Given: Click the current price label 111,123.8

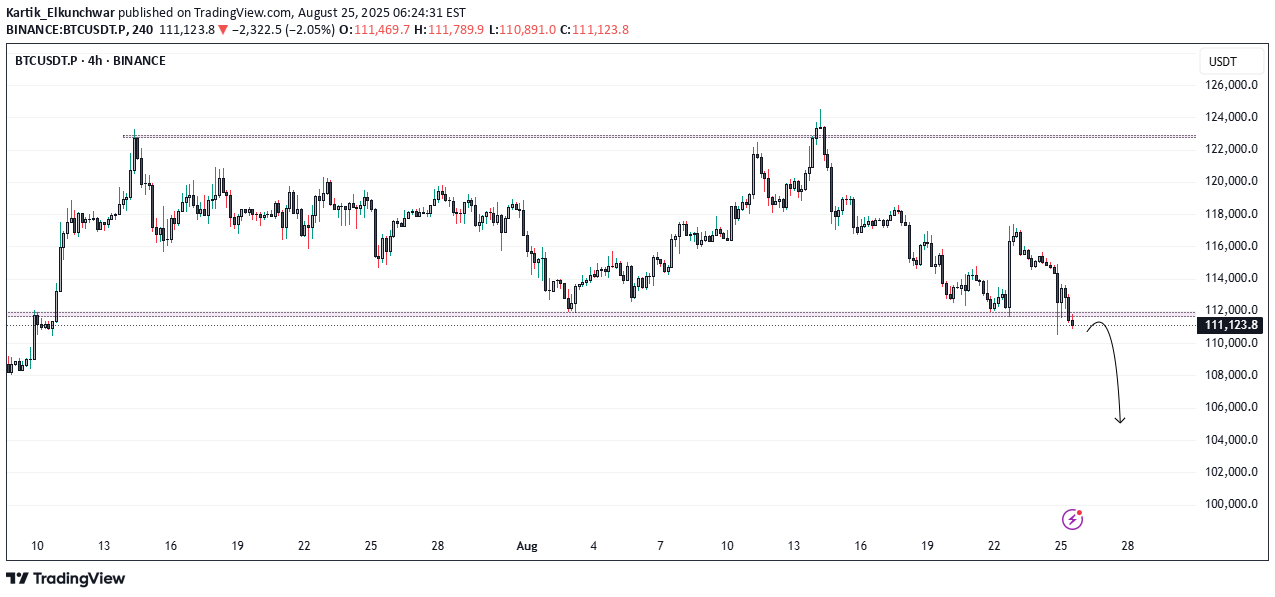Looking at the screenshot, I should tap(1232, 325).
